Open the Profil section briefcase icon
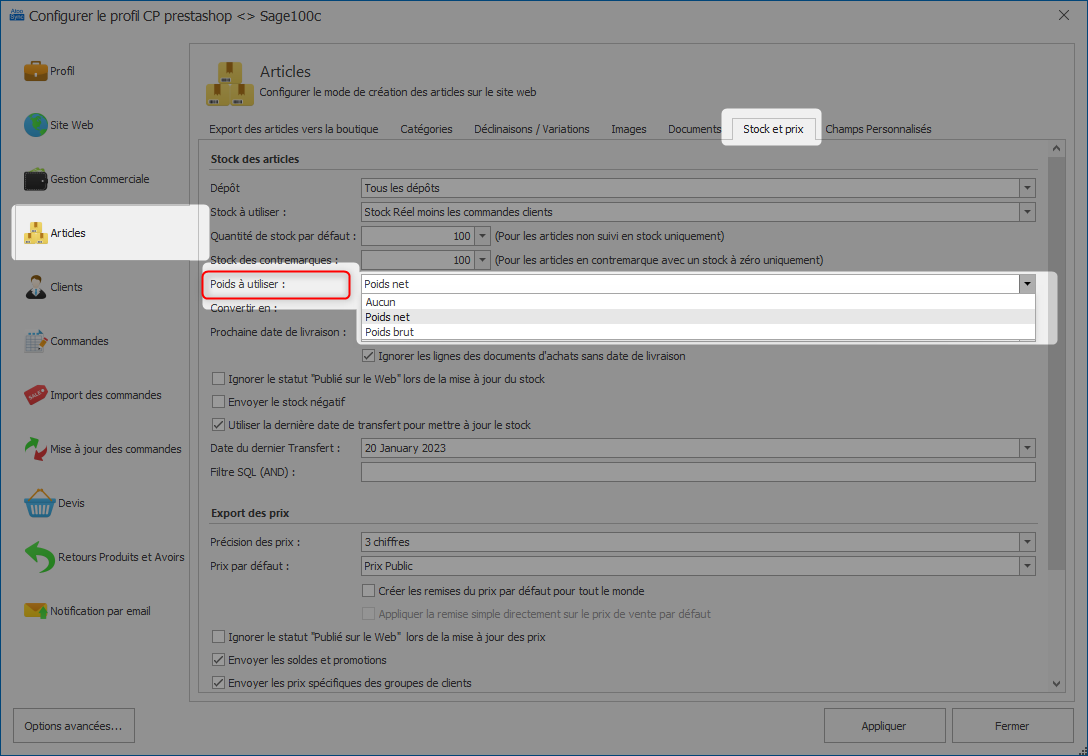This screenshot has height=756, width=1088. [x=35, y=71]
